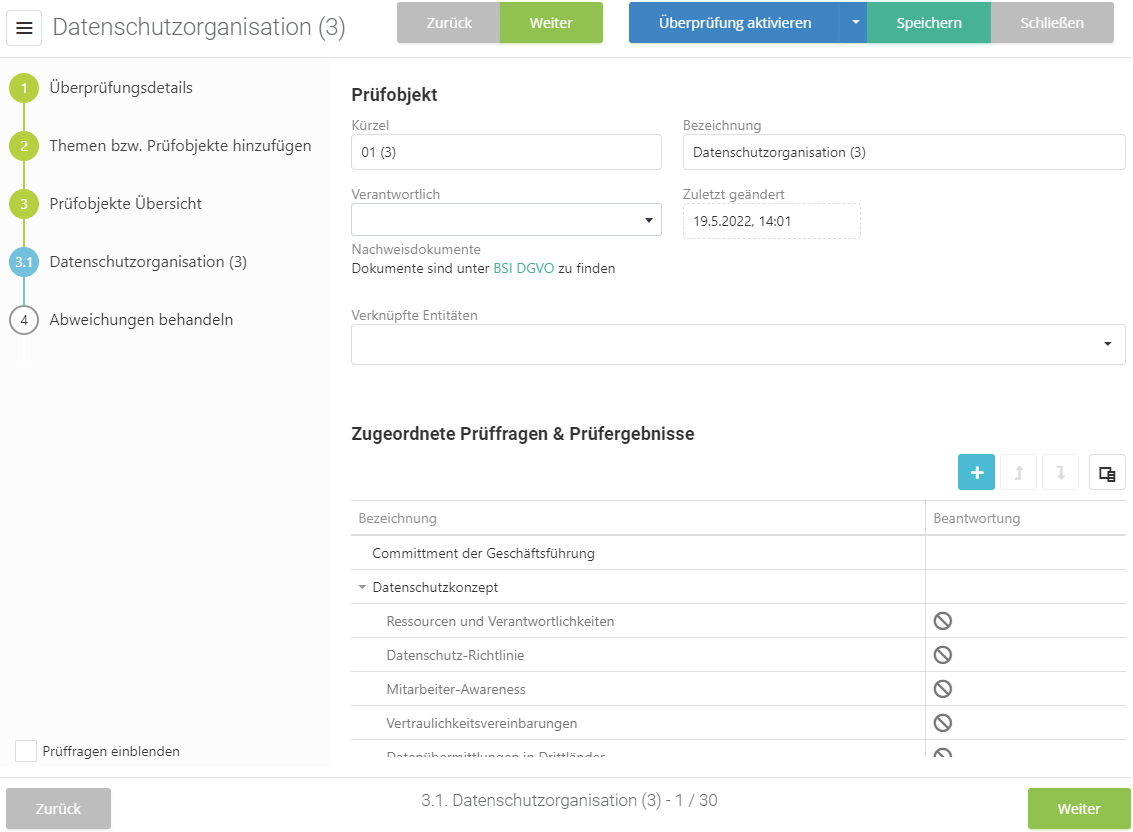This screenshot has width=1133, height=832.
Task: Click the move down arrow icon
Action: click(1060, 473)
